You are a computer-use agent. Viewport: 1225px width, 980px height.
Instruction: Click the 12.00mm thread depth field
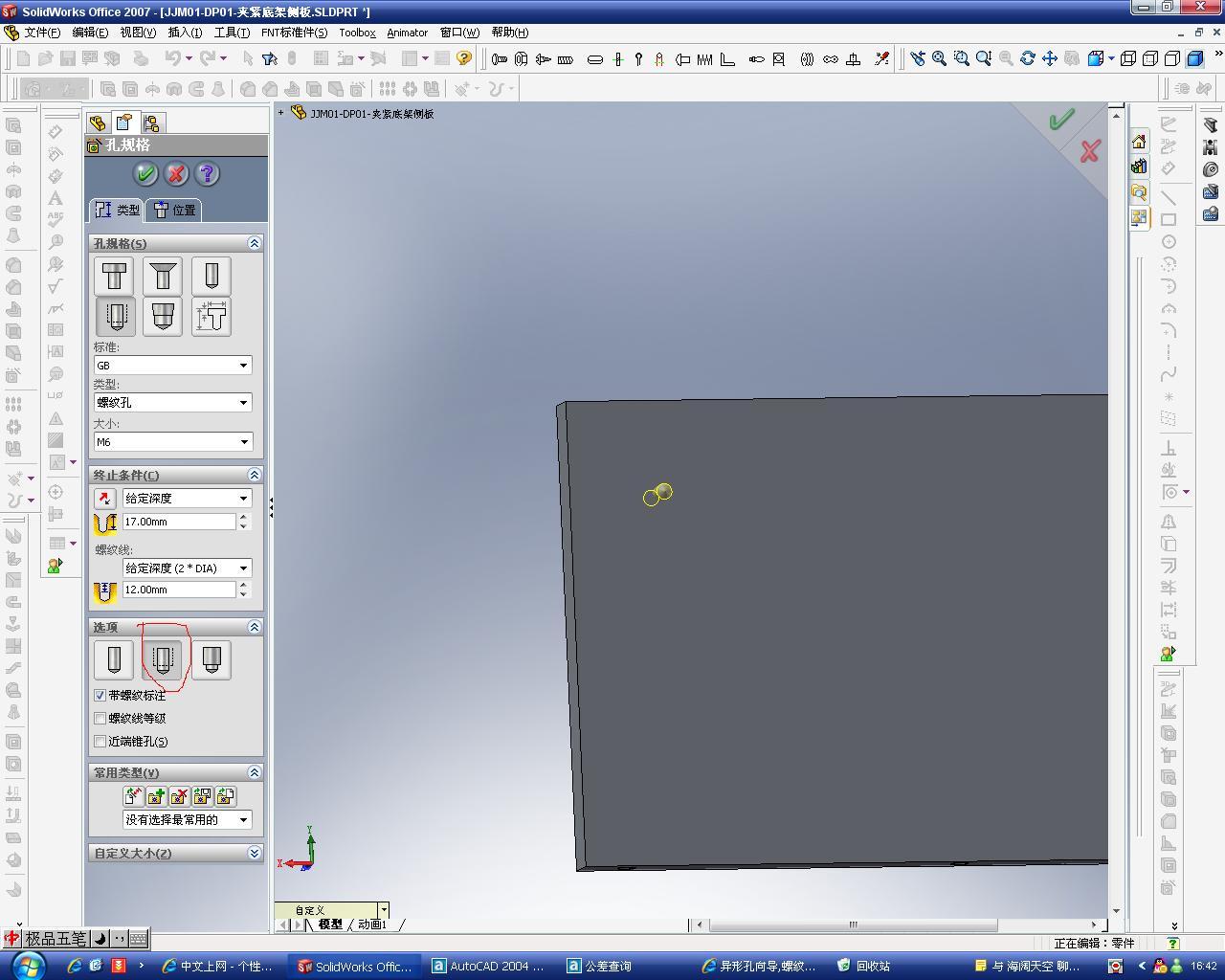coord(179,590)
